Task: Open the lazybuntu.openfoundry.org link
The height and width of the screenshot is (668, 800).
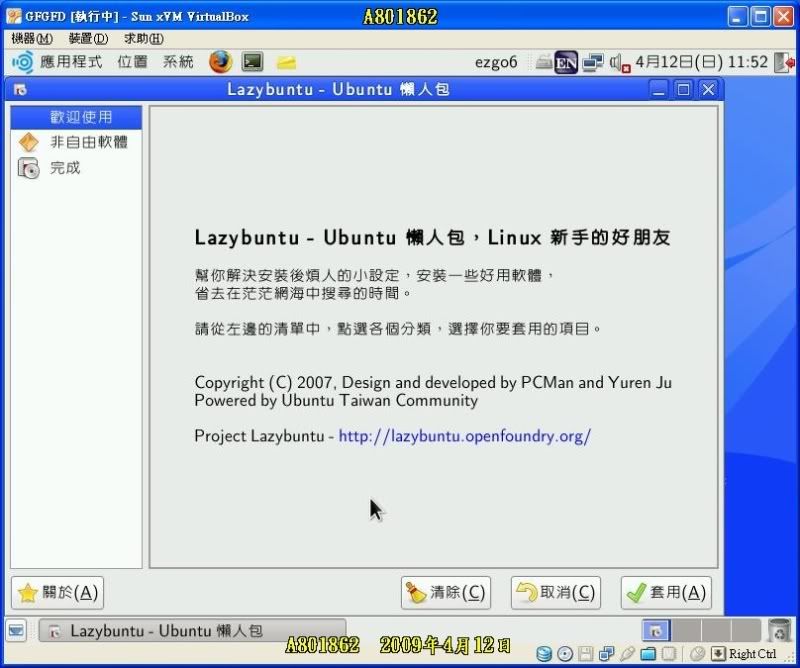Action: [465, 436]
